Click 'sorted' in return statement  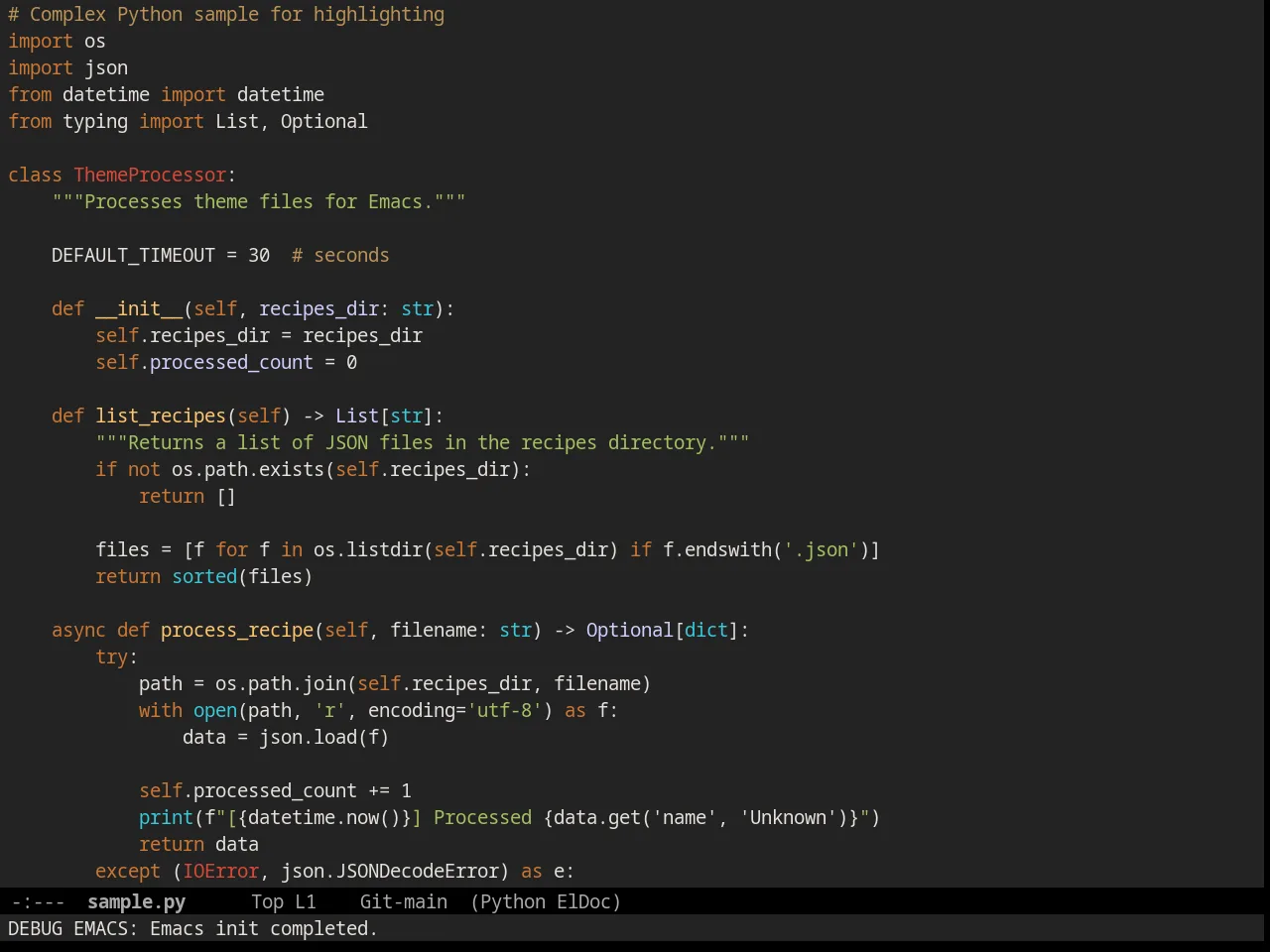[204, 576]
